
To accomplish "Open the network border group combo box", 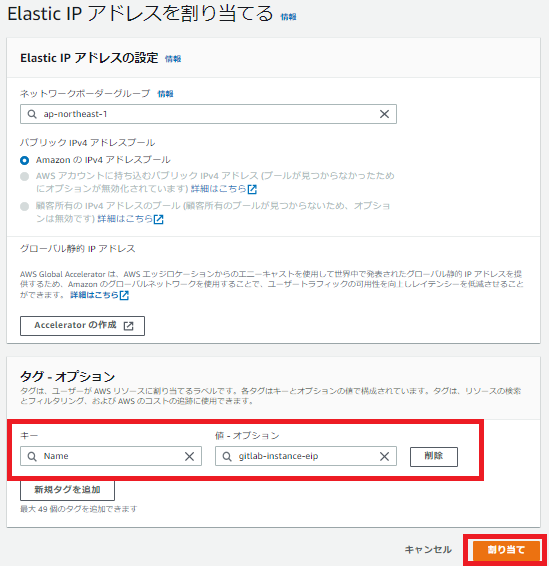I will point(208,114).
